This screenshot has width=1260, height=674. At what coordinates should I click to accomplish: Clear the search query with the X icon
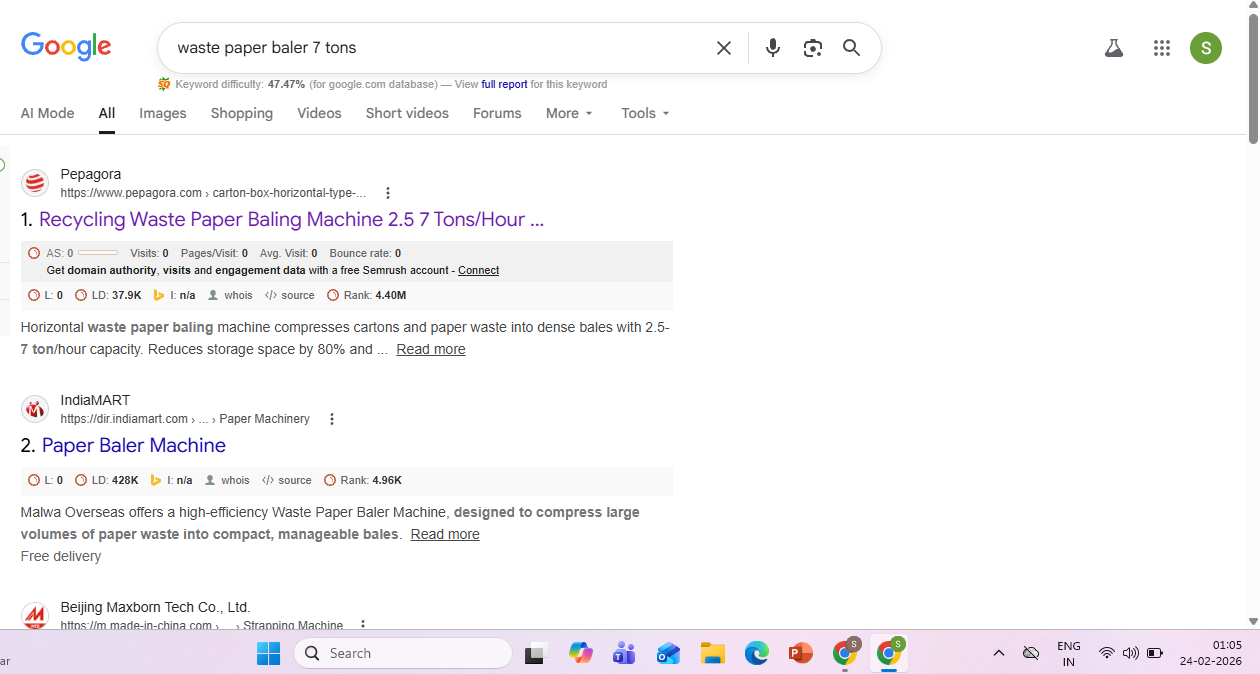(x=724, y=48)
